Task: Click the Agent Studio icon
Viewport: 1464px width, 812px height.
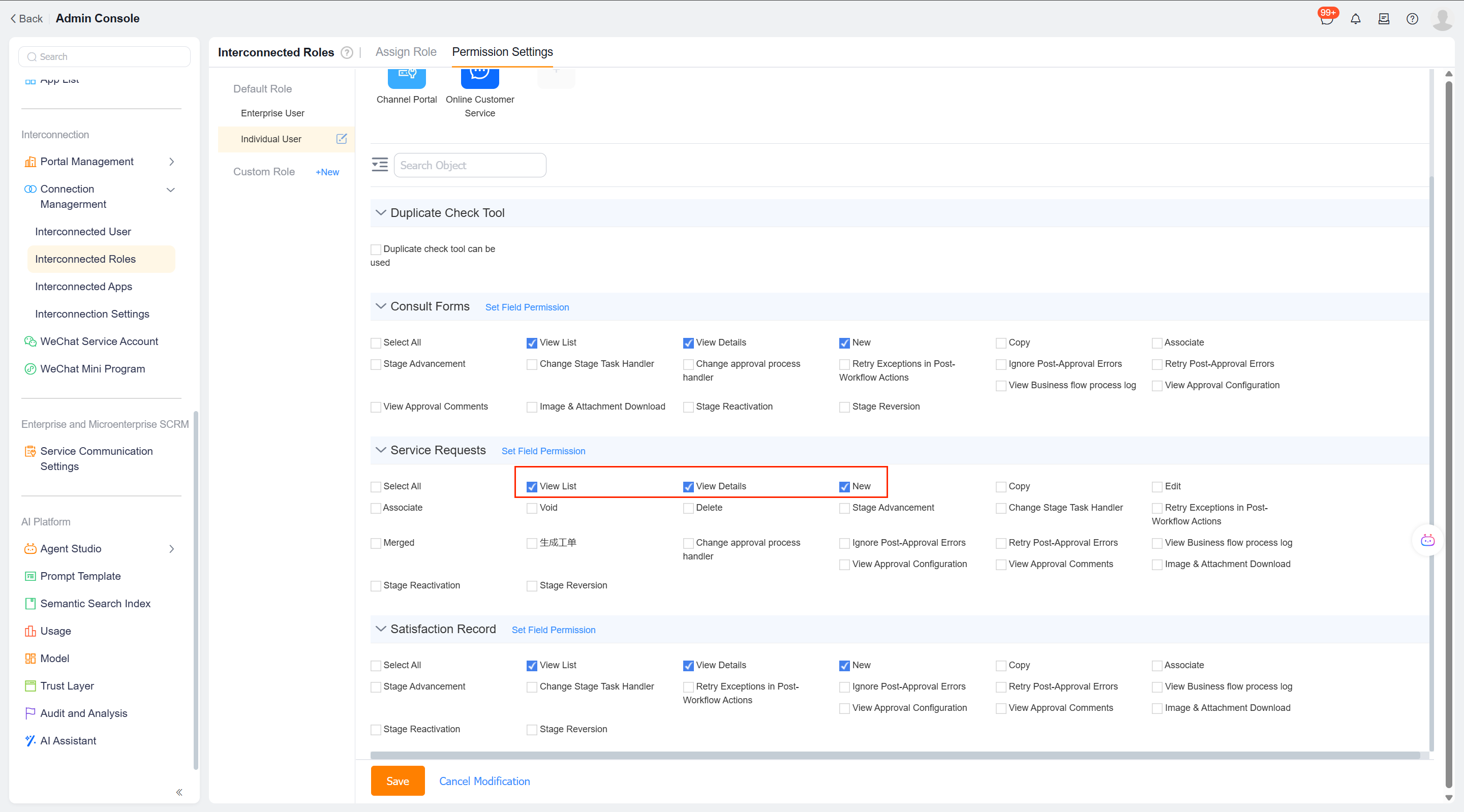Action: pyautogui.click(x=30, y=549)
